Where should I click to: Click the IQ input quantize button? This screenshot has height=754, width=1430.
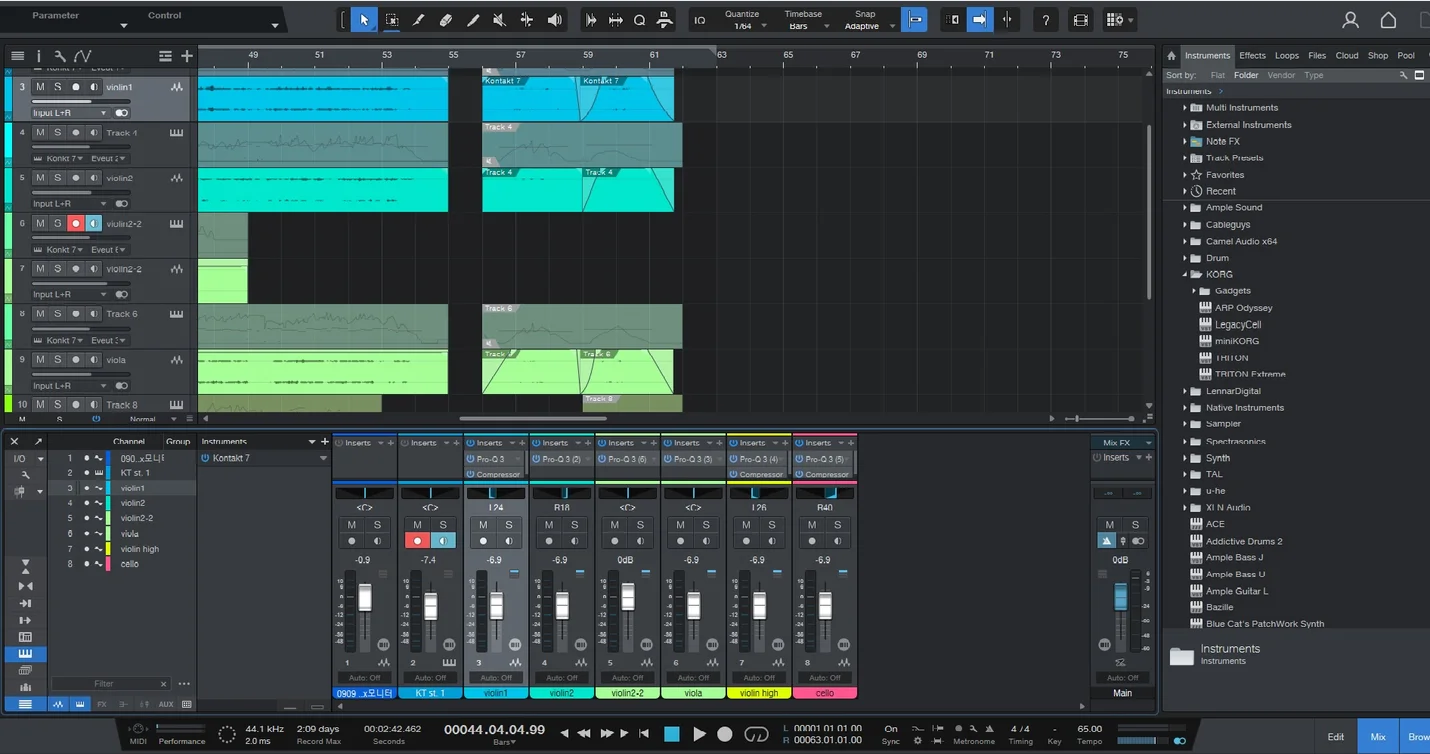(x=700, y=20)
